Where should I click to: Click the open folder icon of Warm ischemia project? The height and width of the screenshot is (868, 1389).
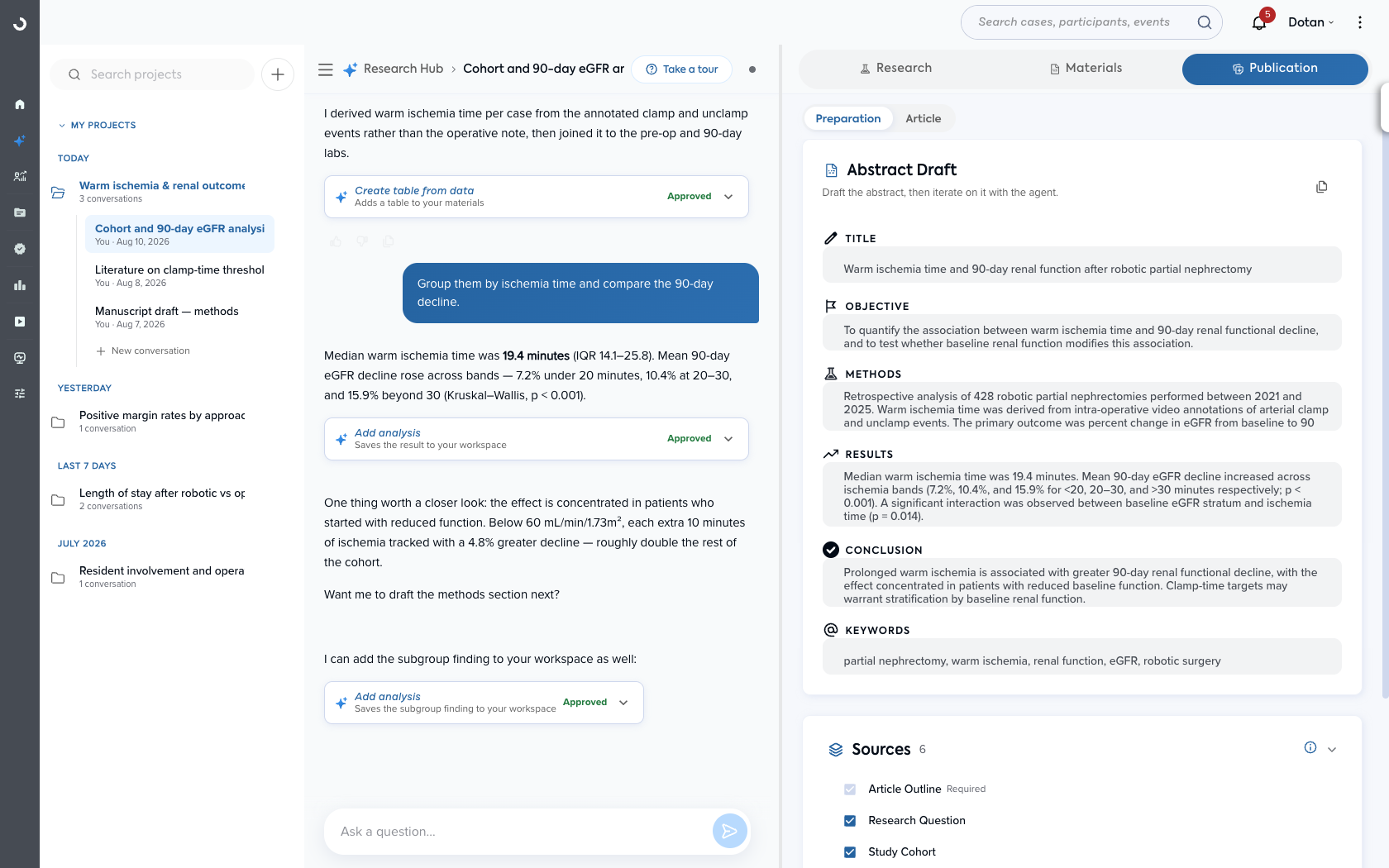(x=58, y=192)
